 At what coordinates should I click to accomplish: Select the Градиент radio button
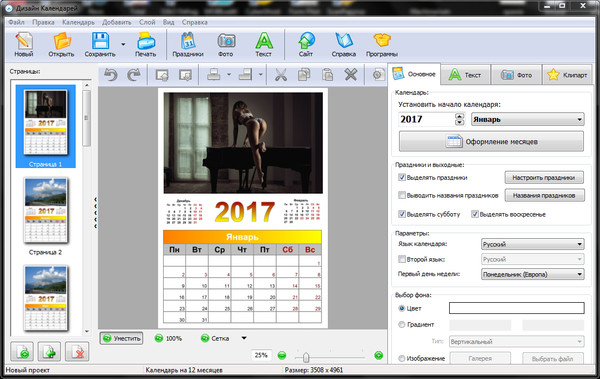point(402,325)
